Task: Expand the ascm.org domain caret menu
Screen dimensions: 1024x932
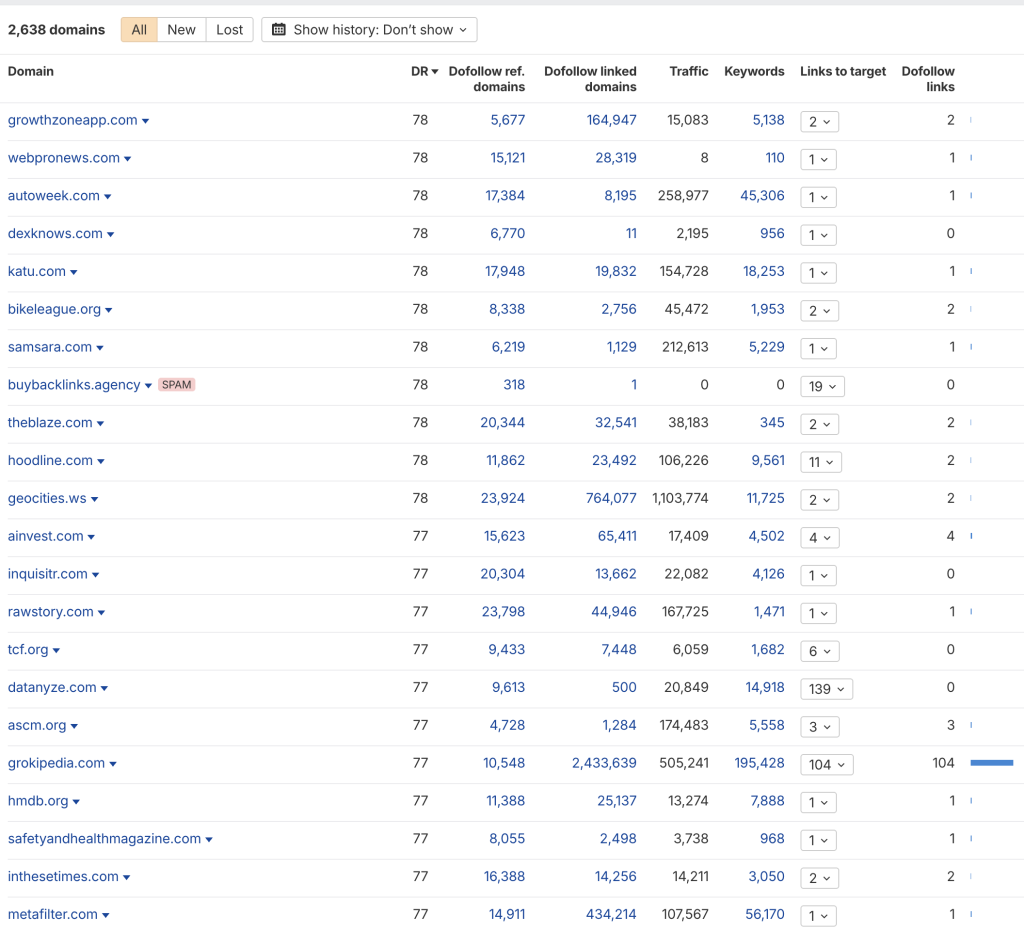Action: [74, 726]
